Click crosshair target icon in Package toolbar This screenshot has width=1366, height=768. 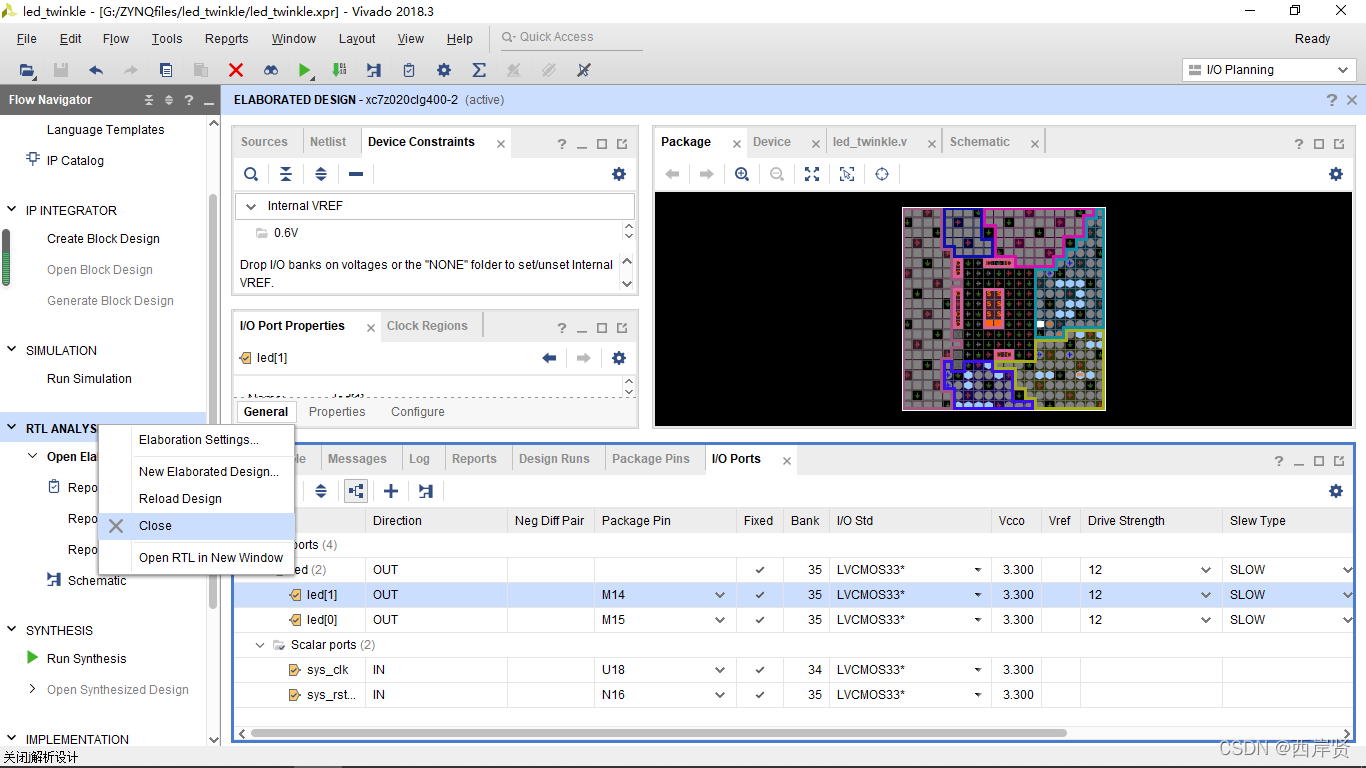[882, 174]
